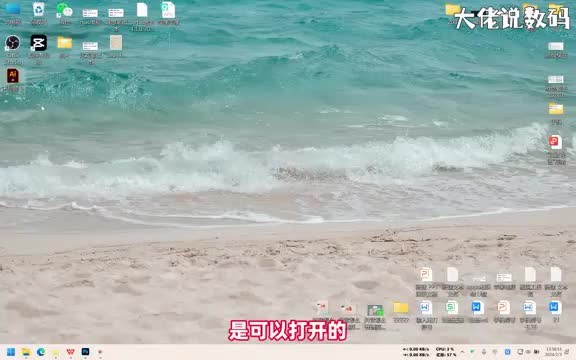576x360 pixels.
Task: Click the blue square tray icon
Action: click(507, 352)
